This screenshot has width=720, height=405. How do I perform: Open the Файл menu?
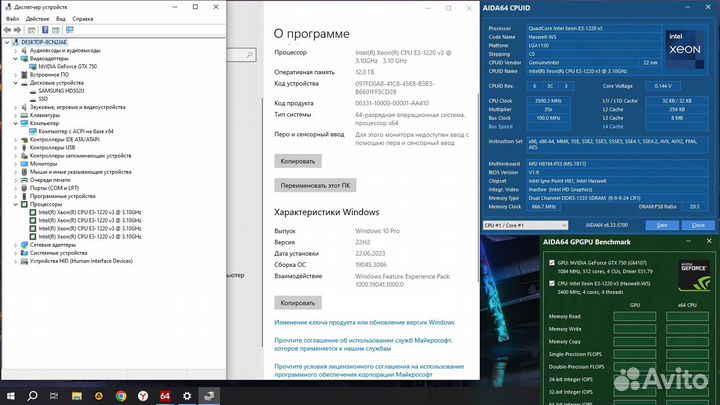point(12,19)
